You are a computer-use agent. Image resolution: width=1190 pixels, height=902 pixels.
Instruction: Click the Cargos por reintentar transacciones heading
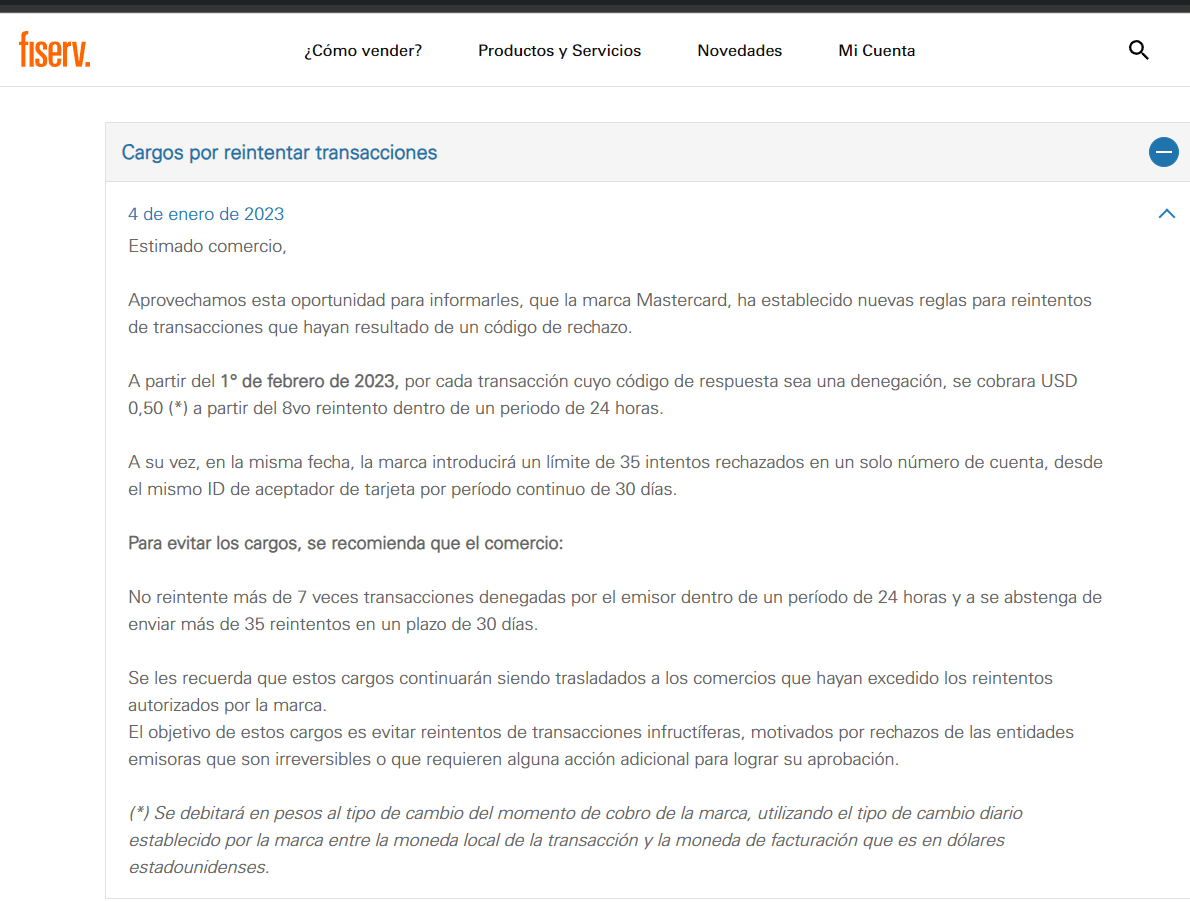pyautogui.click(x=279, y=152)
